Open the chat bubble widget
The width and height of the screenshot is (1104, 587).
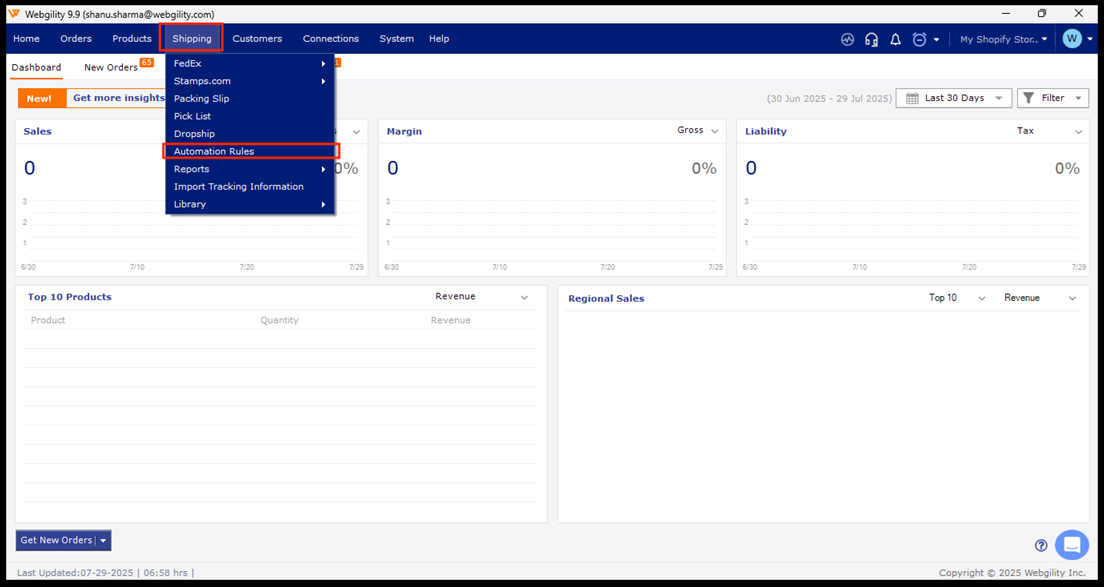(1071, 545)
